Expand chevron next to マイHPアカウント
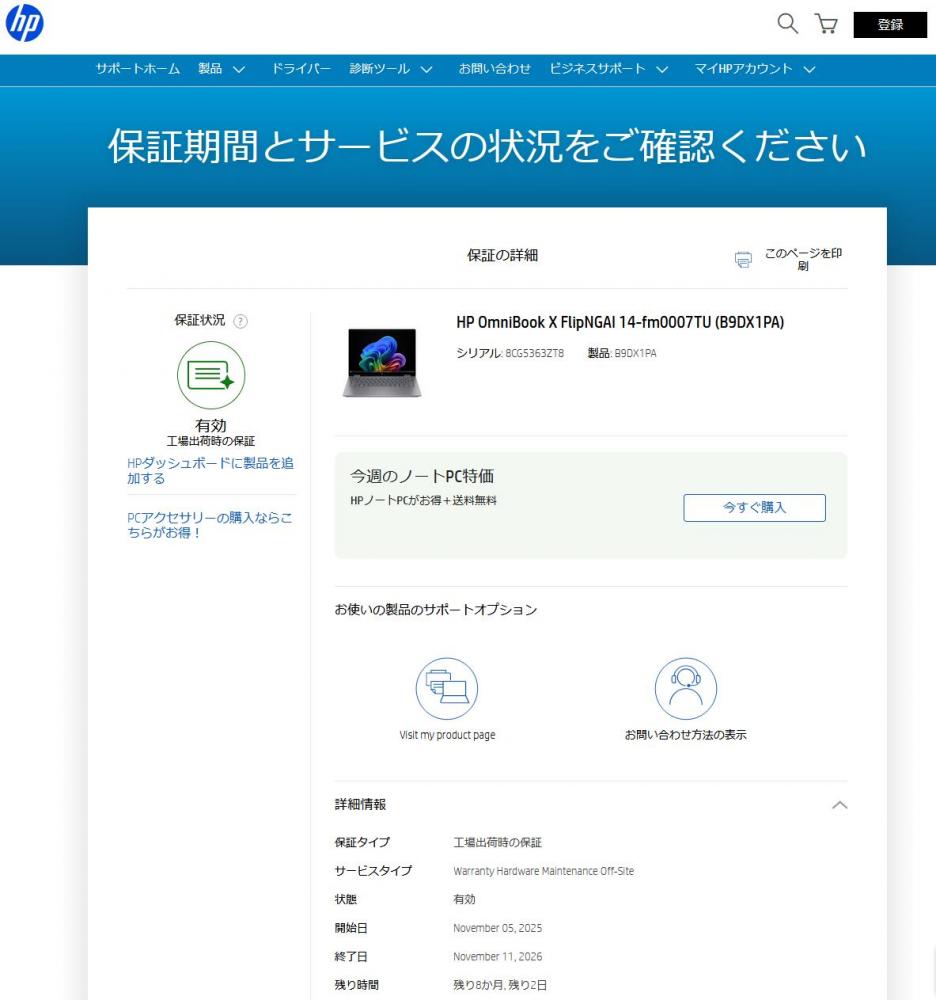 (x=809, y=70)
